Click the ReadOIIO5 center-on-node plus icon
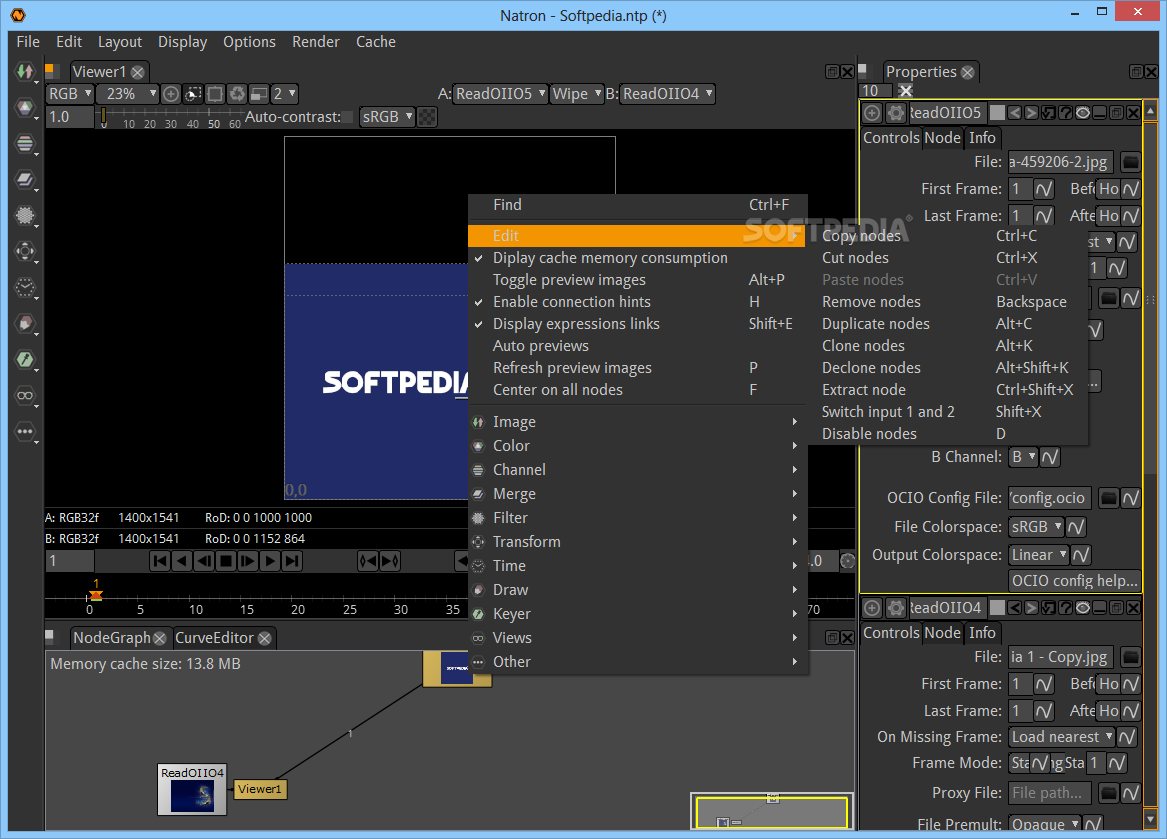 pos(872,113)
